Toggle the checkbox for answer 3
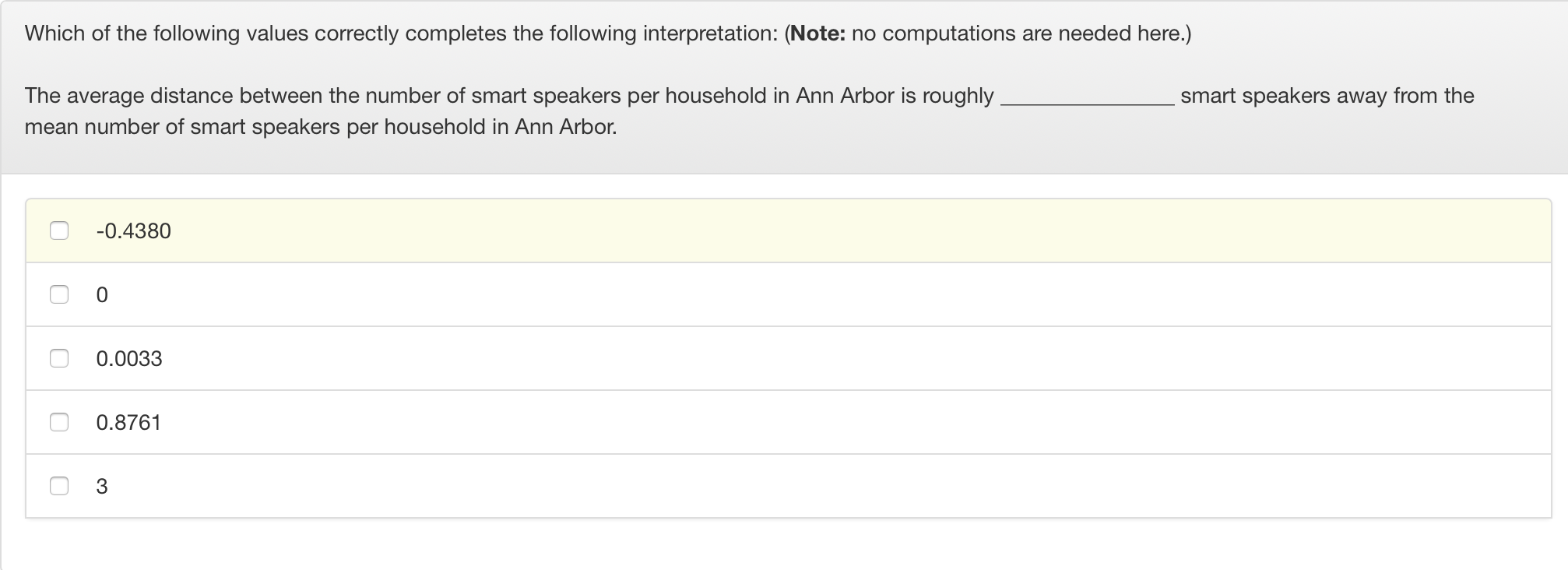 point(59,486)
